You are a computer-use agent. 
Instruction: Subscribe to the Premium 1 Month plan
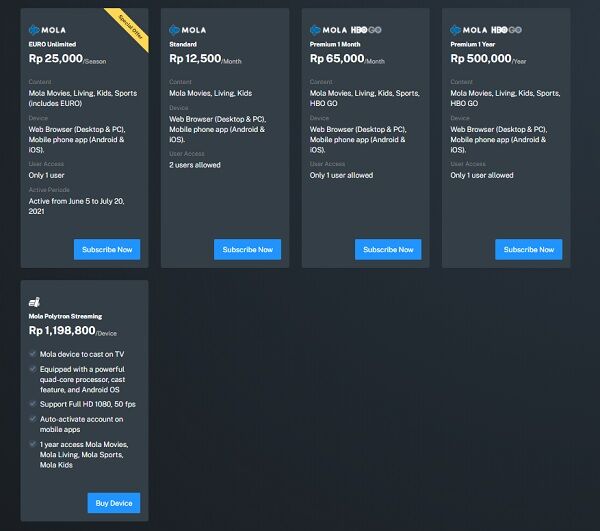(x=388, y=249)
